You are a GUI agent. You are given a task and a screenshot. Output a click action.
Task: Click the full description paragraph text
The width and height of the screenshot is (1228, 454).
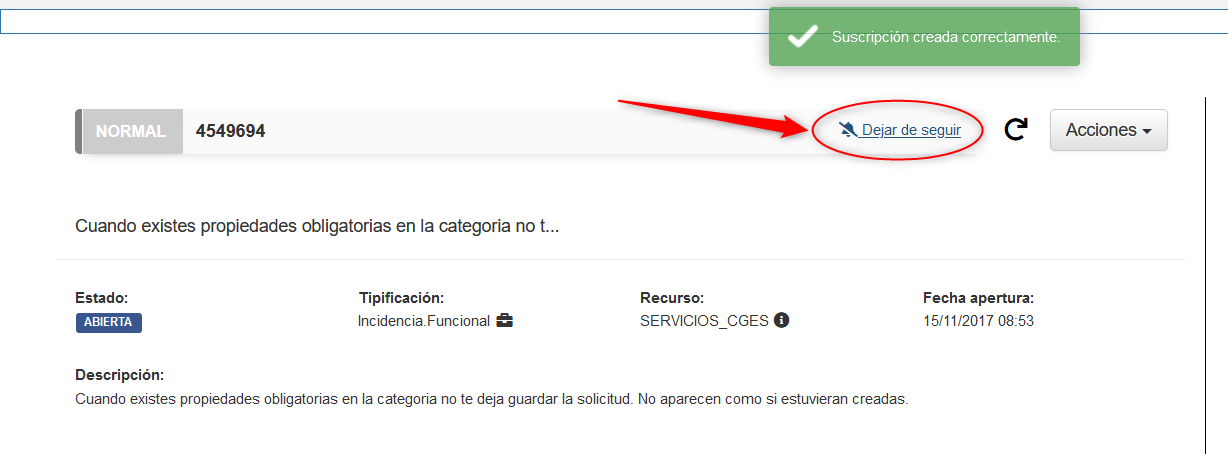pyautogui.click(x=492, y=399)
